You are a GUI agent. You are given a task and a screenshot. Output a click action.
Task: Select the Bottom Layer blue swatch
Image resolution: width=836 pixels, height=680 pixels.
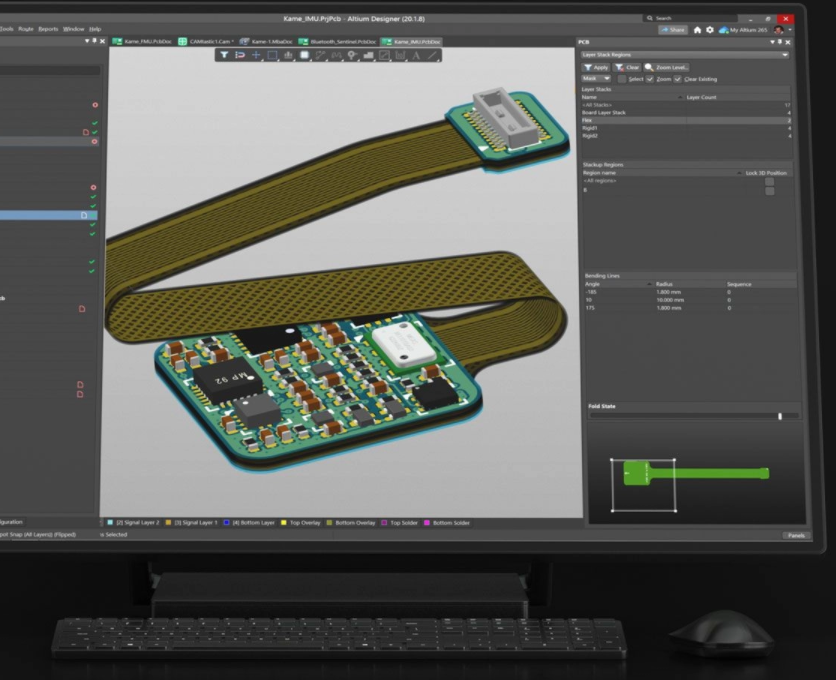click(227, 523)
